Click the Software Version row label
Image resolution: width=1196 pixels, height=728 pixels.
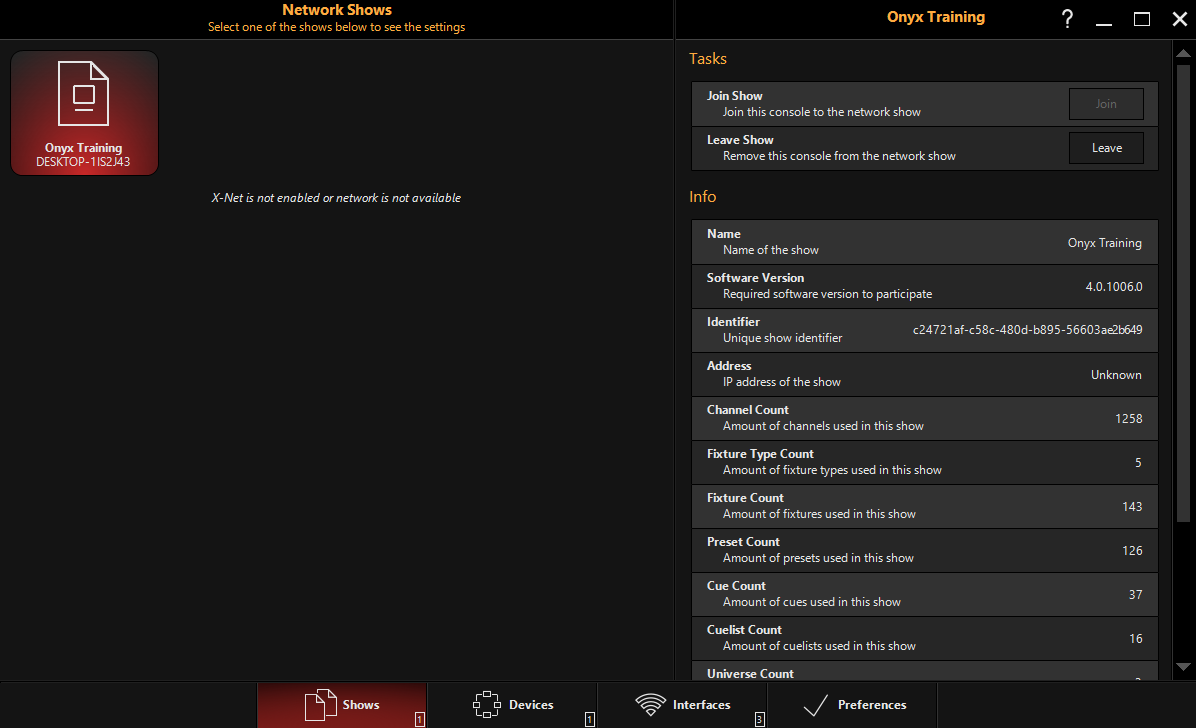tap(754, 278)
